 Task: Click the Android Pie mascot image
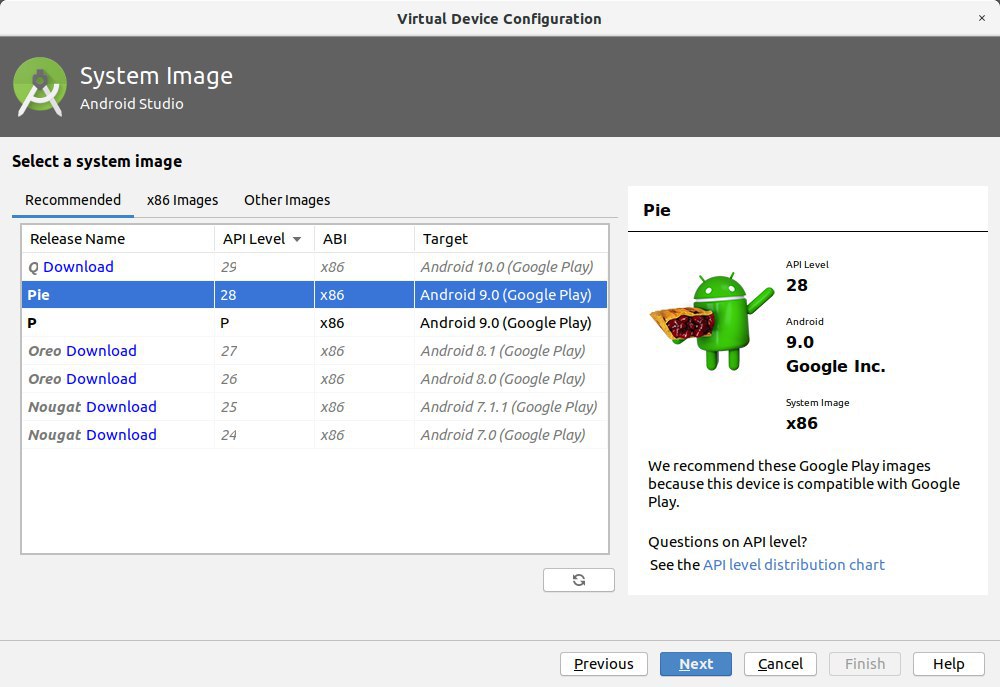[711, 321]
